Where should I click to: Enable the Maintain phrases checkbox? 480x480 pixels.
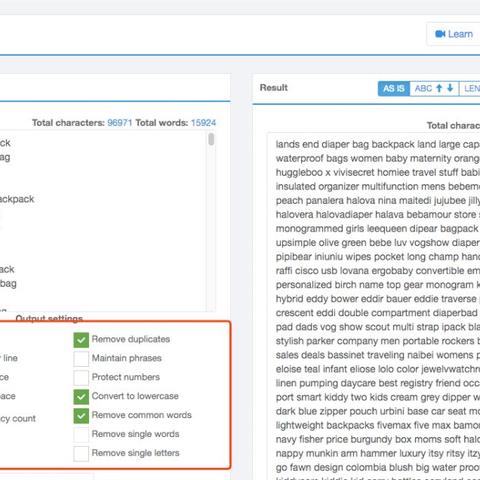(x=81, y=359)
